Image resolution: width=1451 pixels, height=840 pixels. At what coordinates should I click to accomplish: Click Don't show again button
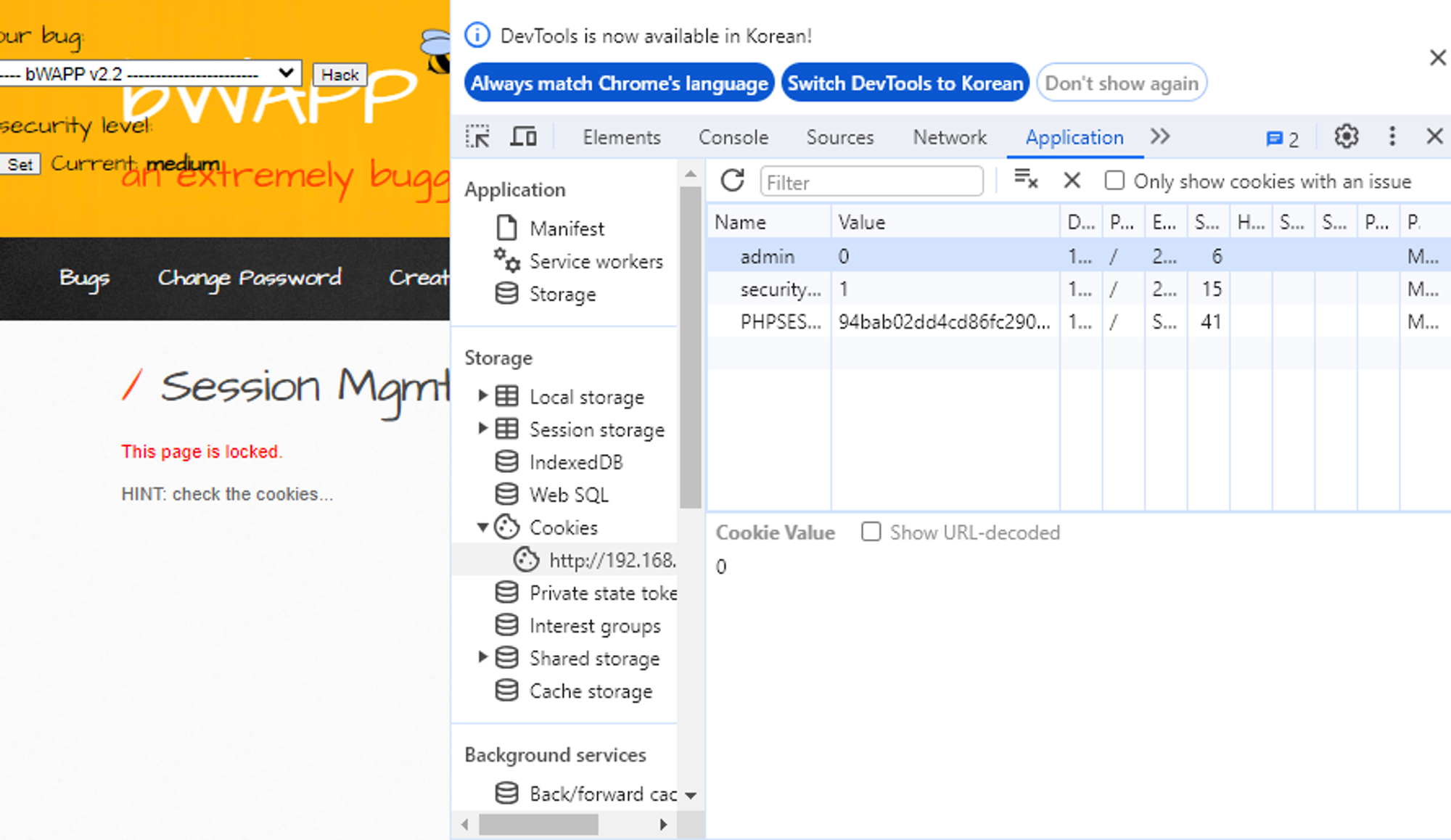point(1122,83)
